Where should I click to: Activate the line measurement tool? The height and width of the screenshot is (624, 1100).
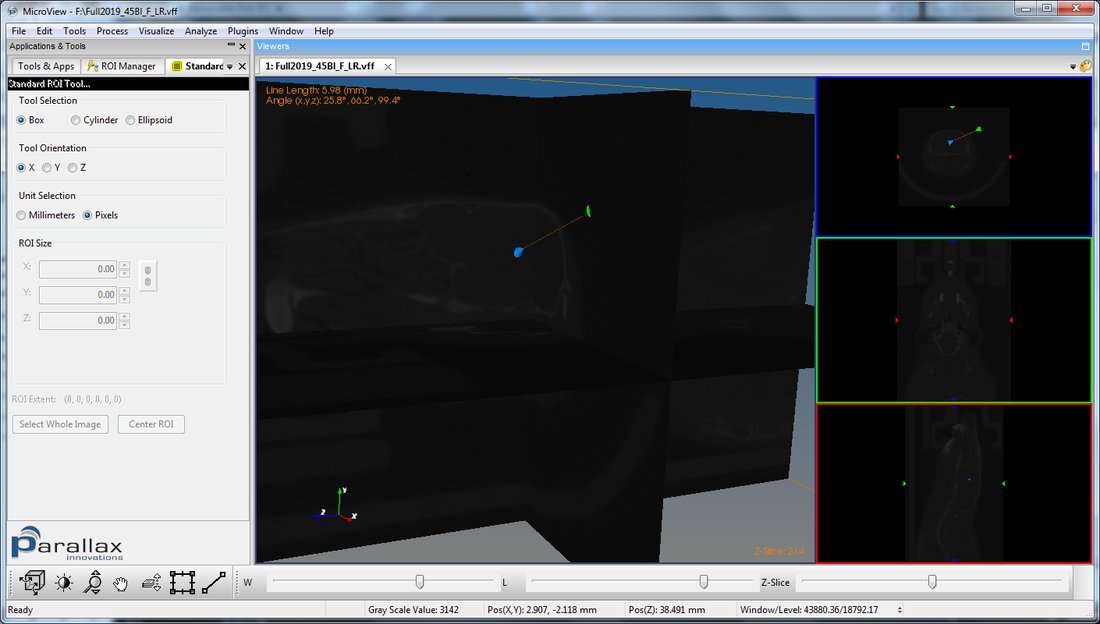(213, 582)
